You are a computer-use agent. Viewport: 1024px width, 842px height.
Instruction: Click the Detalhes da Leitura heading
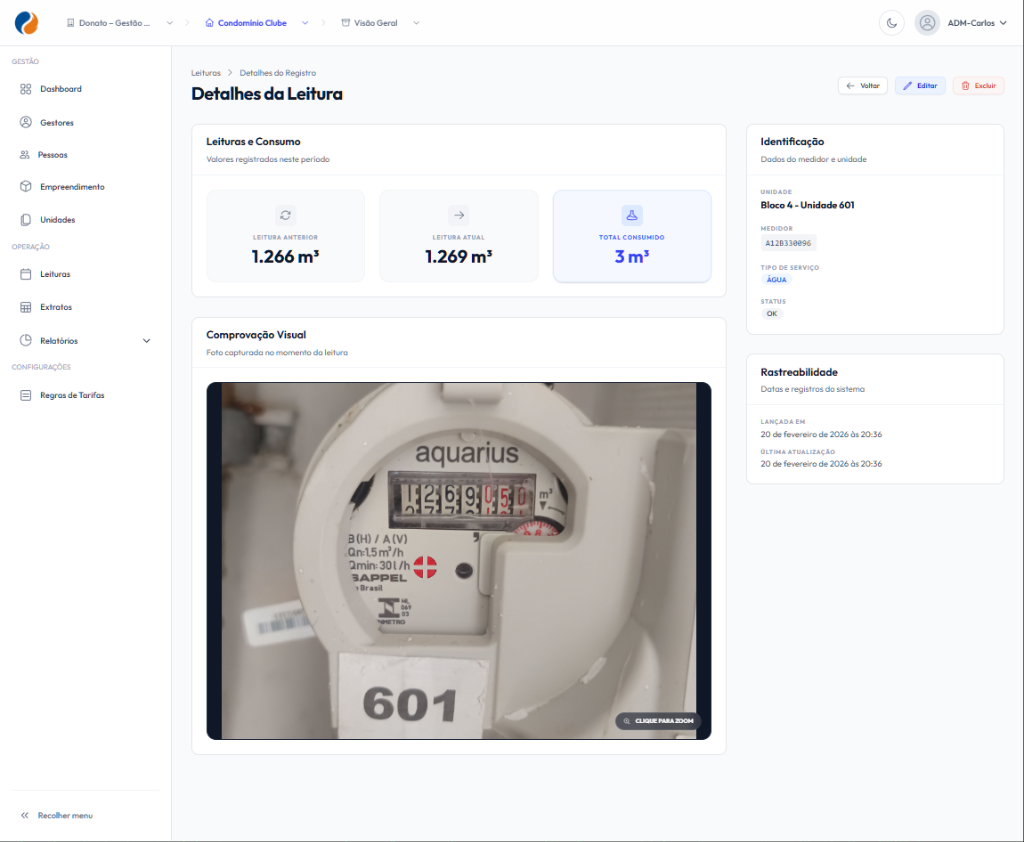click(x=267, y=94)
